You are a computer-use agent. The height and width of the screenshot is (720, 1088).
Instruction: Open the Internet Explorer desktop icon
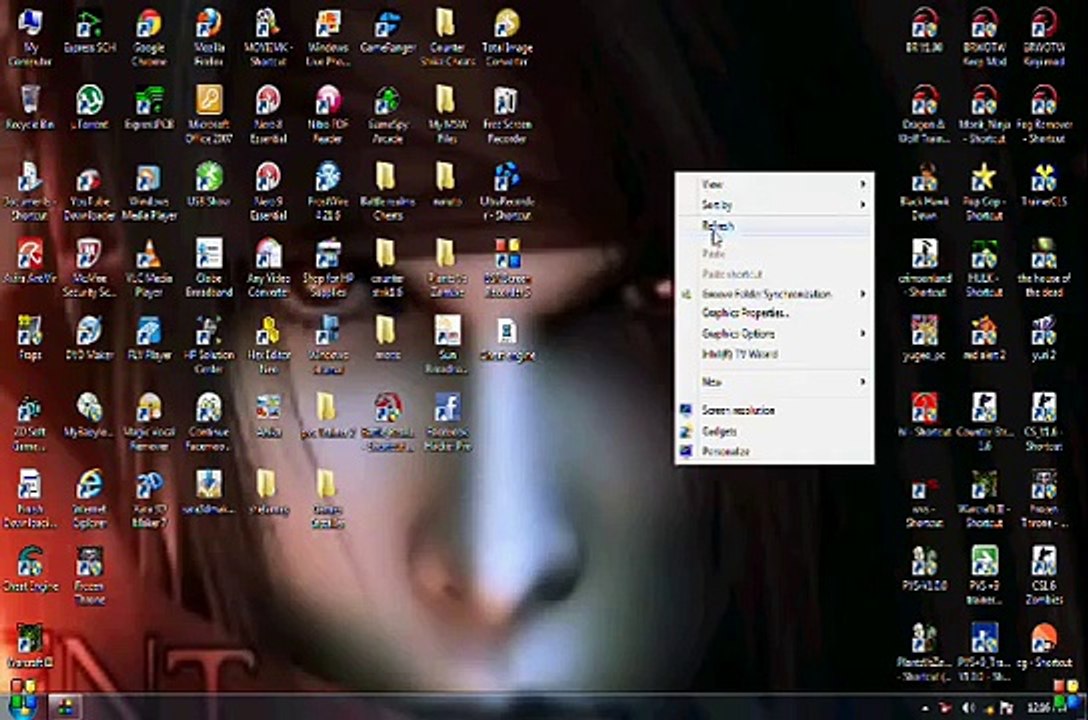pos(90,486)
